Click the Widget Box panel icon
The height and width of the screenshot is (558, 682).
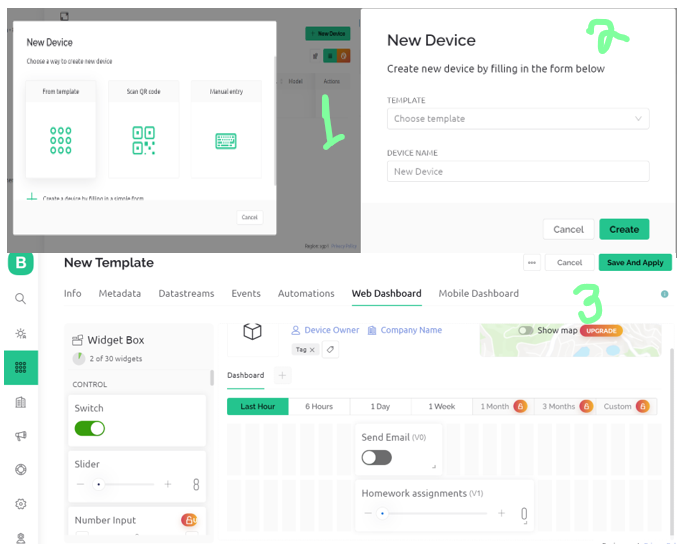(77, 340)
